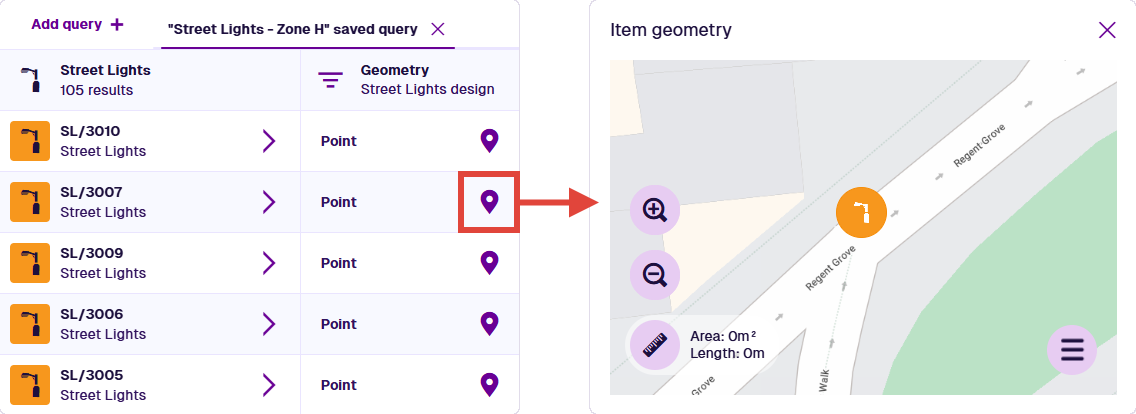Click the SL/3005 orange street light thumbnail
Viewport: 1136px width, 414px height.
30,385
